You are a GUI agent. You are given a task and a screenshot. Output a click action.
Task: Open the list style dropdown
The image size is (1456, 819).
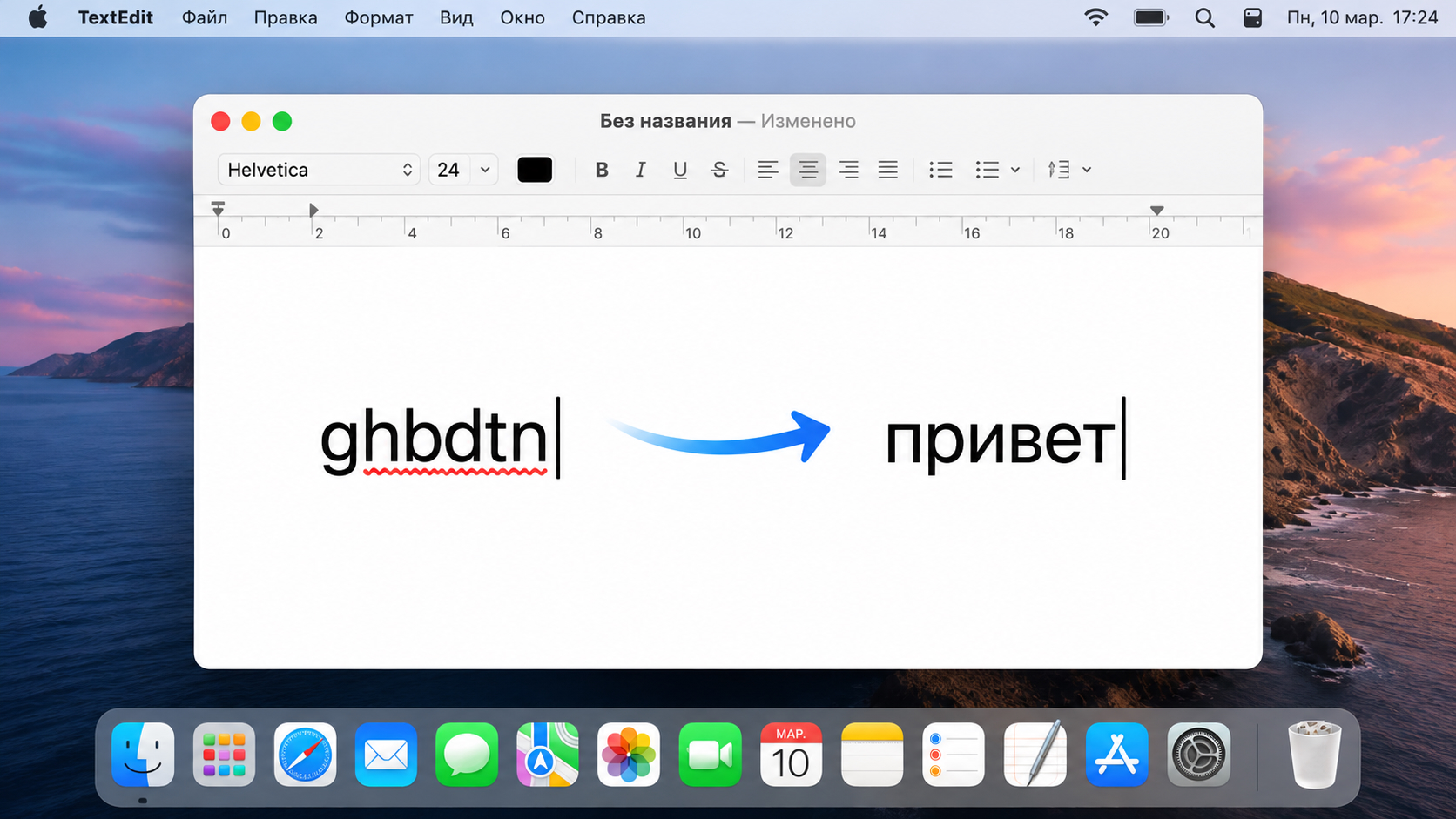coord(997,170)
